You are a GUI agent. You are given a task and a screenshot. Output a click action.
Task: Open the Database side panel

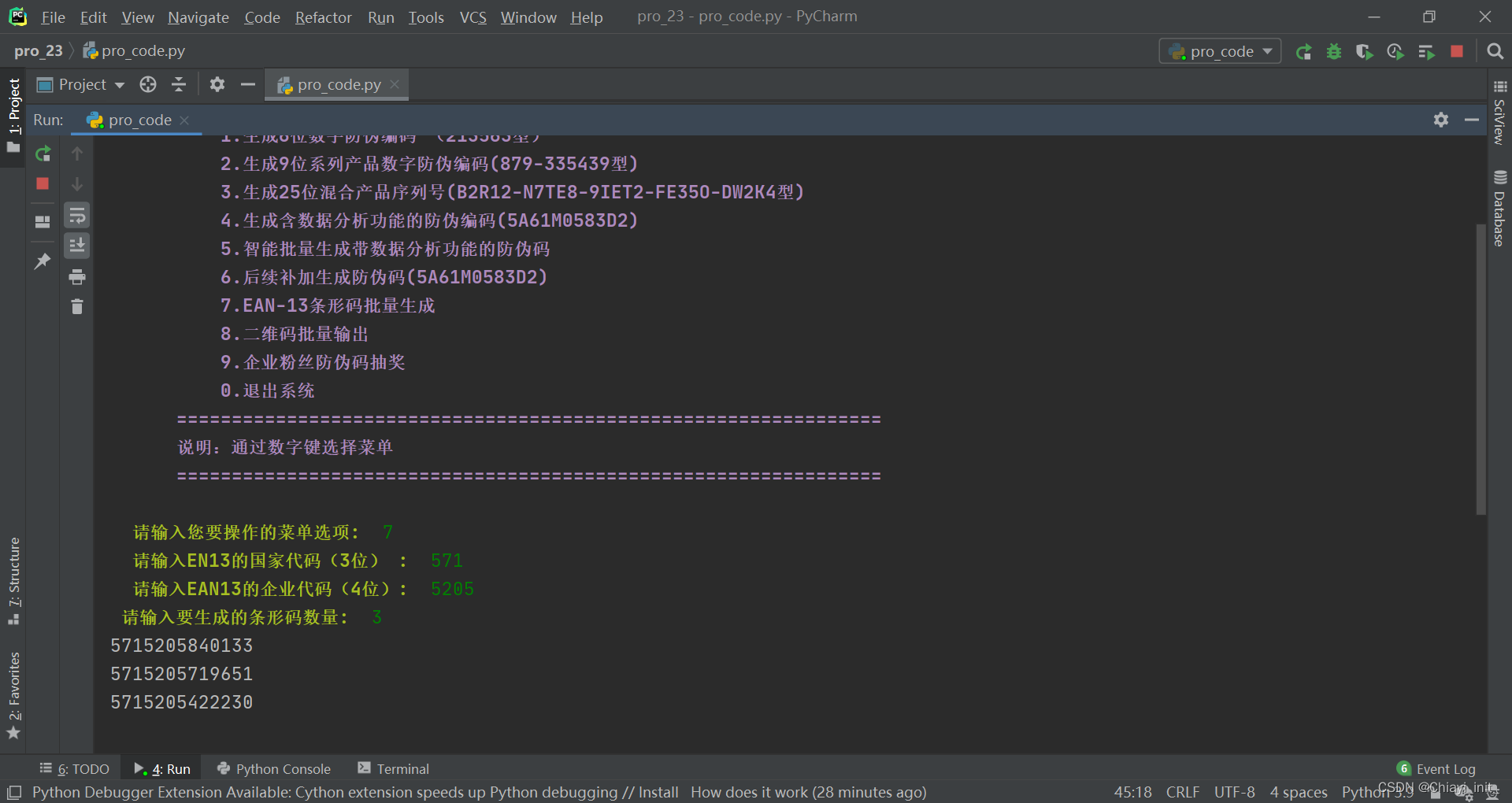(x=1499, y=209)
